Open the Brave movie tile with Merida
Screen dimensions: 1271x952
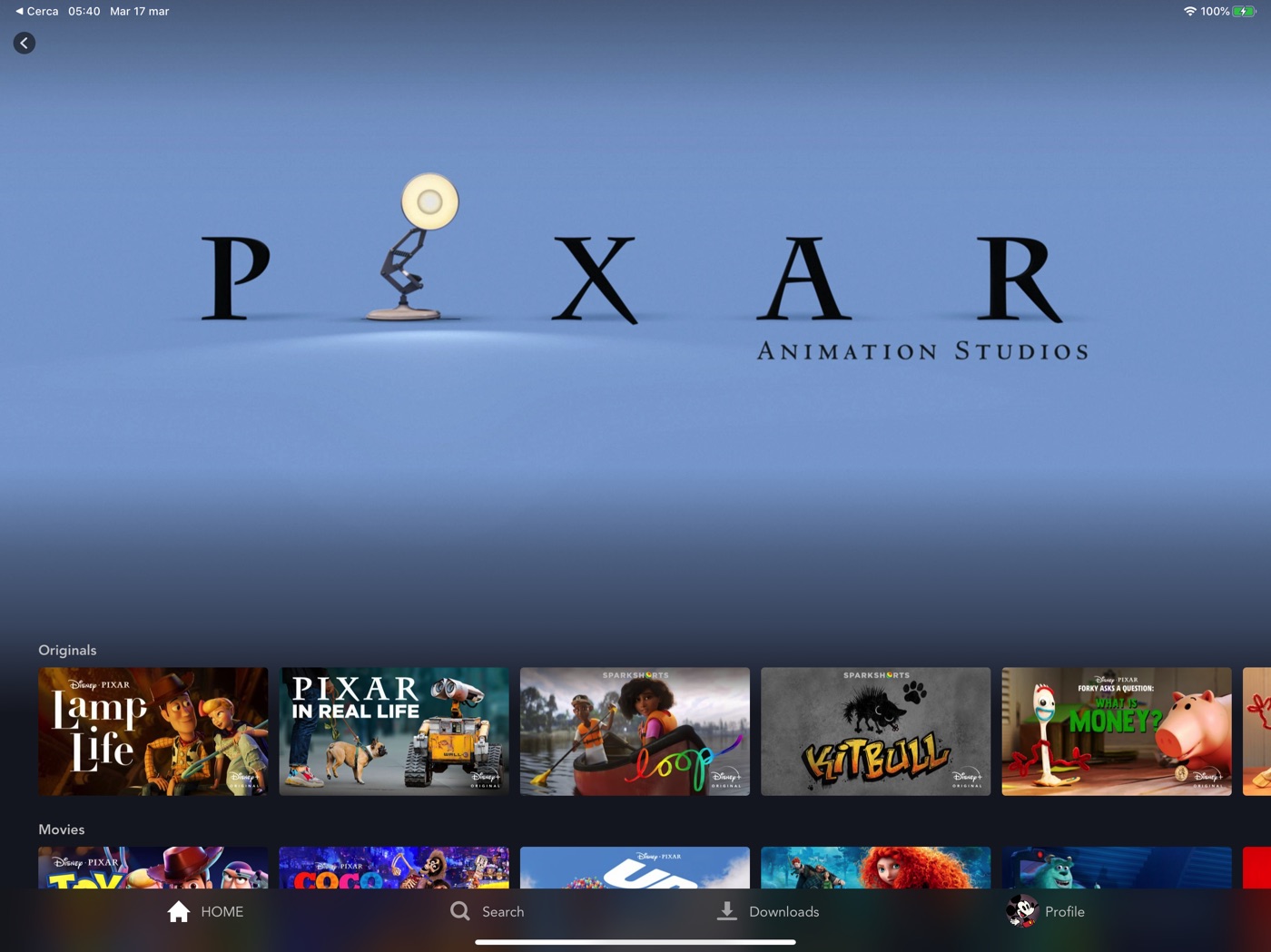[876, 868]
